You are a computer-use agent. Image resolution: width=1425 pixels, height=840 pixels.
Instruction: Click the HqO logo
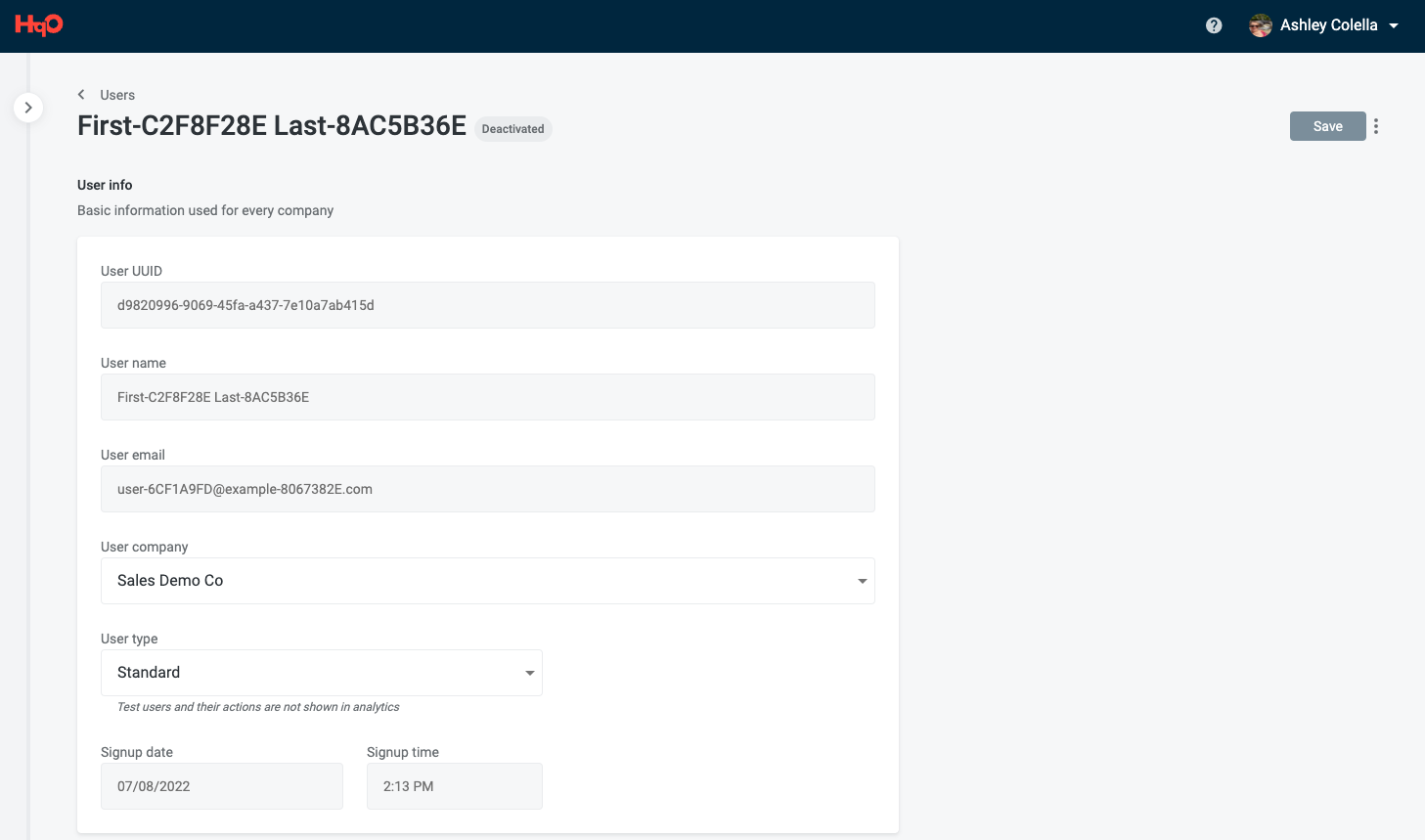(39, 25)
